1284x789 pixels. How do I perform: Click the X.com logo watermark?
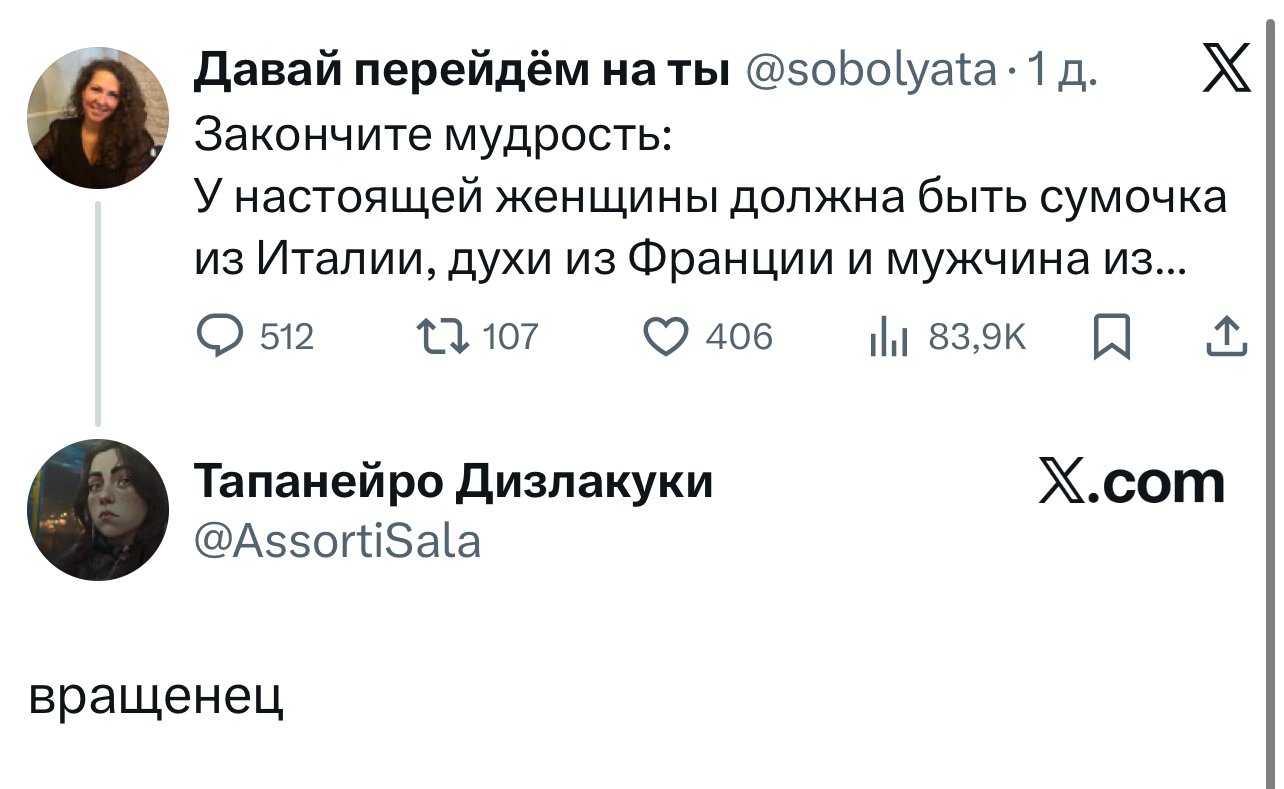pos(1131,484)
